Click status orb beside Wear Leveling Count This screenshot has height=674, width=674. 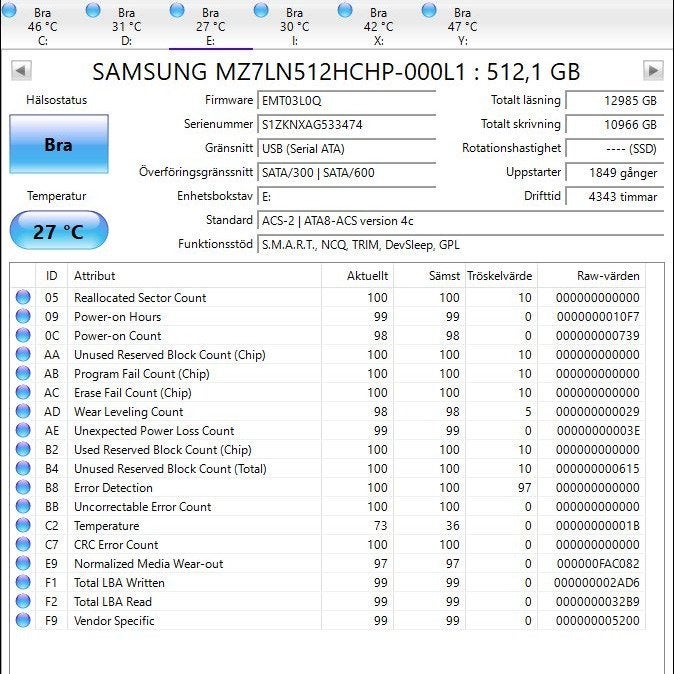tap(23, 411)
